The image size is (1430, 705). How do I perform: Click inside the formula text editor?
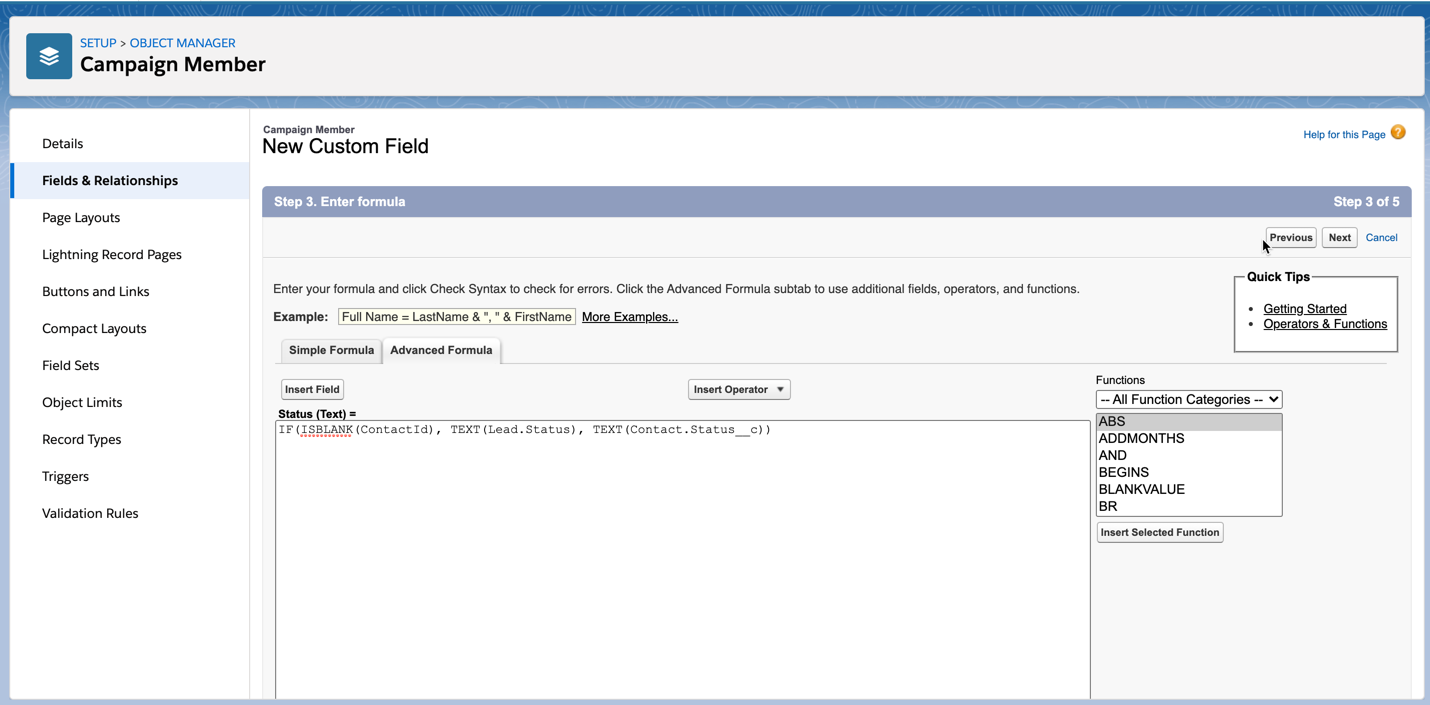point(682,560)
